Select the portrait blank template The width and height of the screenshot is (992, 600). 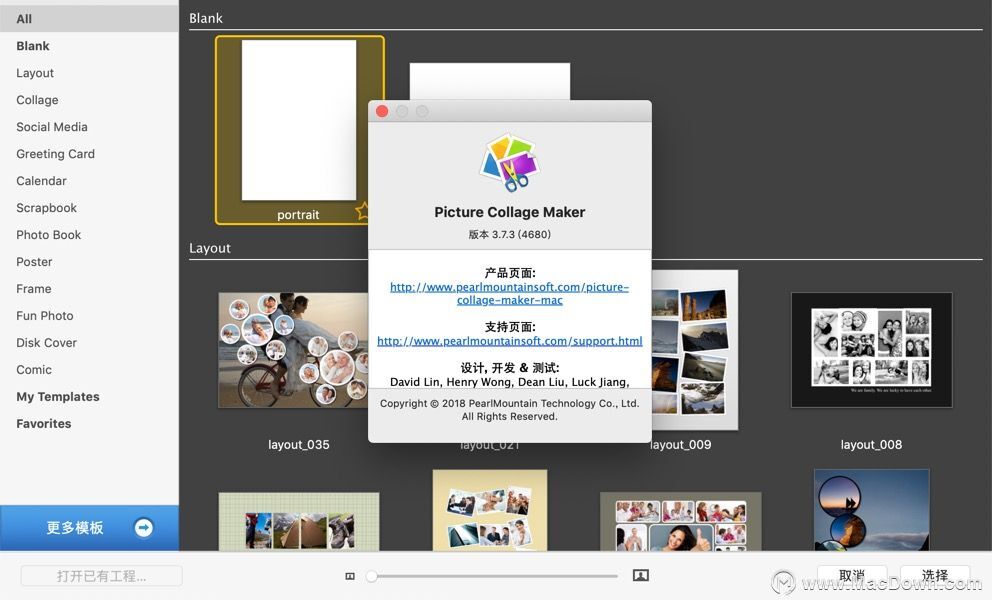(299, 130)
